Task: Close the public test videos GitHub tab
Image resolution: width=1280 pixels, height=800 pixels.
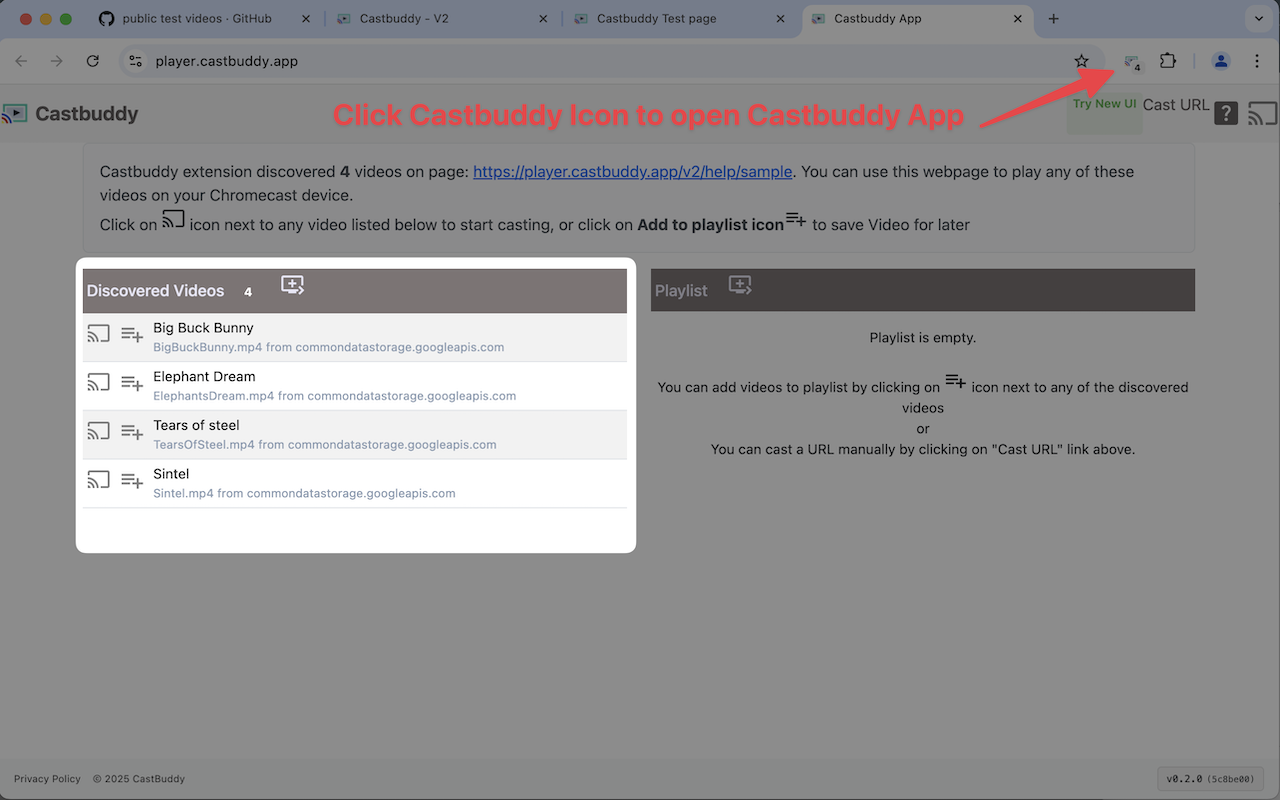Action: click(x=306, y=18)
